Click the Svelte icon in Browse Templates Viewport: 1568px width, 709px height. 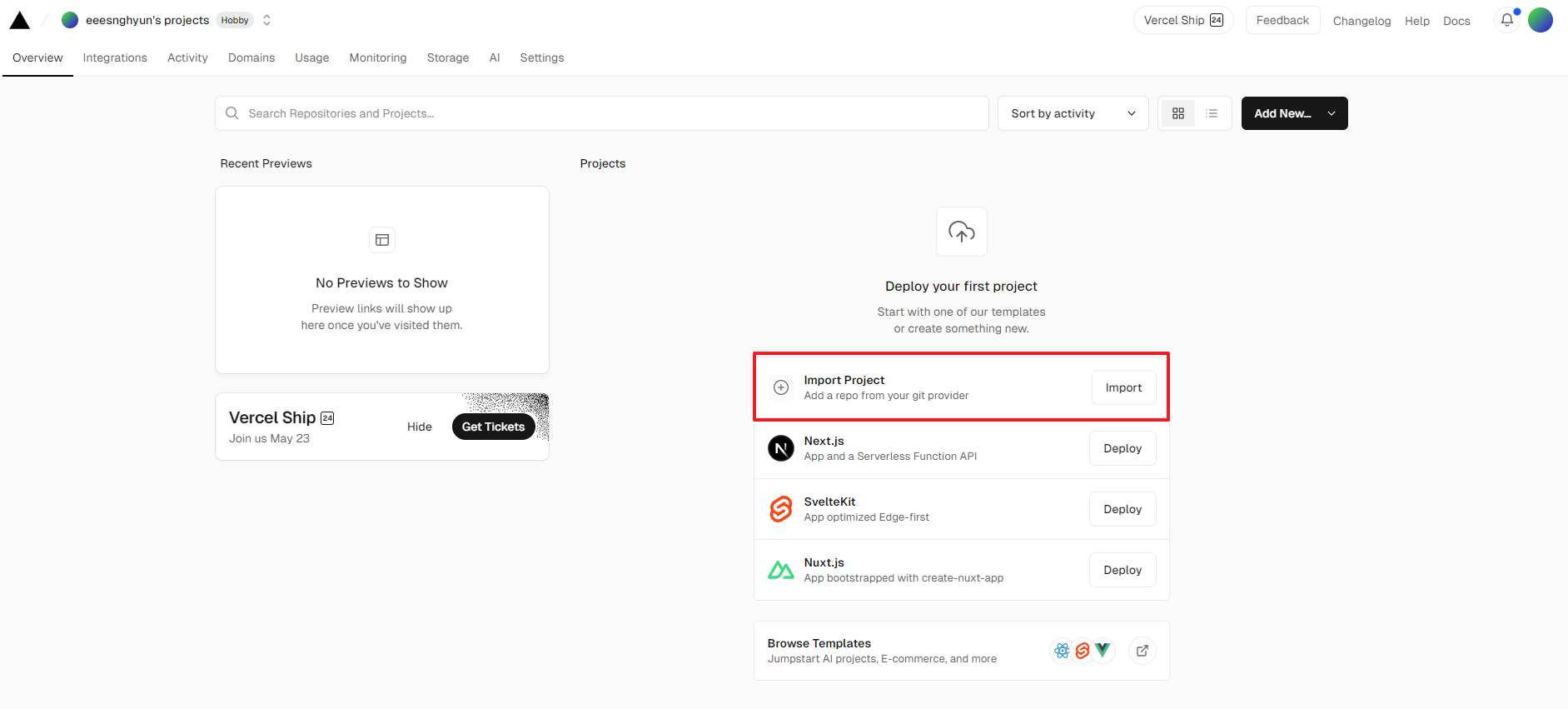click(1083, 651)
